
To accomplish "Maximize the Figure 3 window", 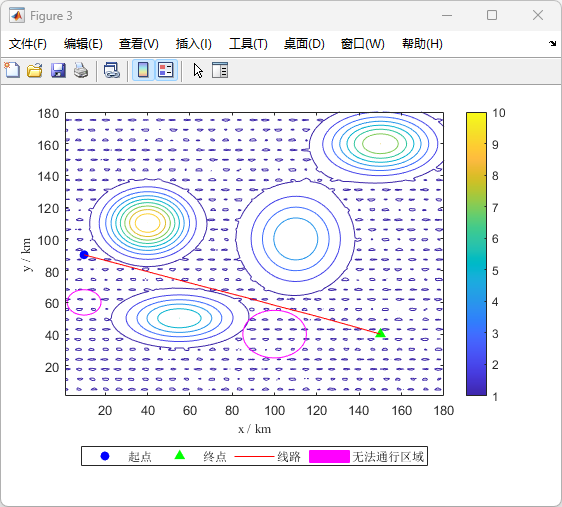I will 492,15.
